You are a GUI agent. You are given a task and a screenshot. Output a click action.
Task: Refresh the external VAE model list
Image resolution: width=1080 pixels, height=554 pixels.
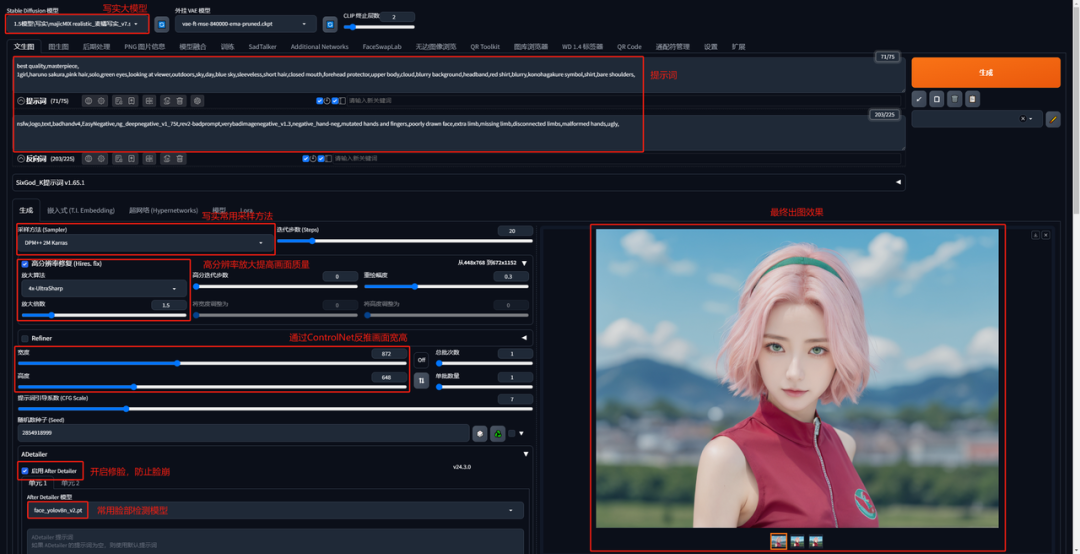point(330,25)
